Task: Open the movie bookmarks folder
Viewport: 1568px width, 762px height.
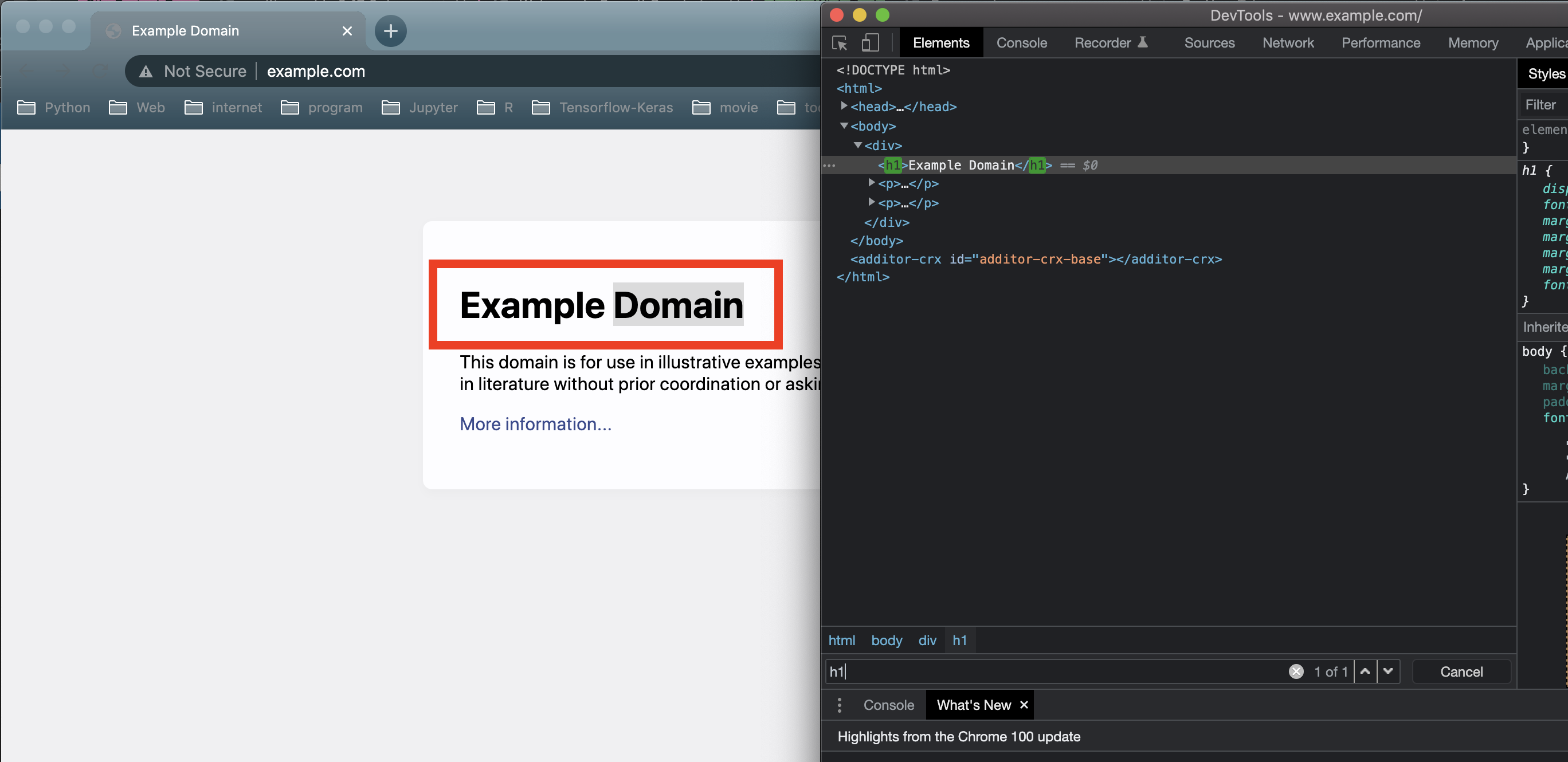Action: (725, 108)
